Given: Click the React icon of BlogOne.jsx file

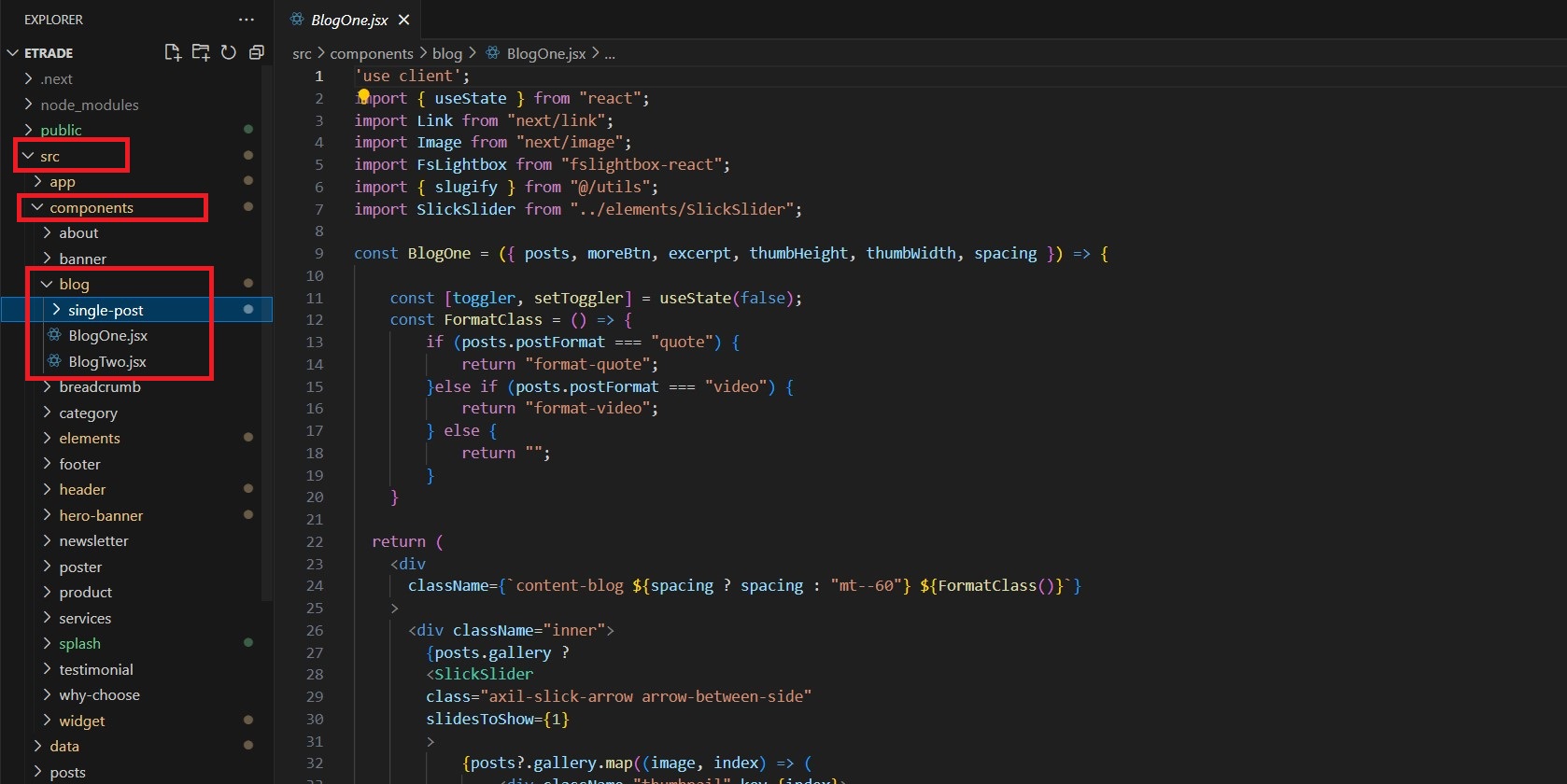Looking at the screenshot, I should coord(55,335).
